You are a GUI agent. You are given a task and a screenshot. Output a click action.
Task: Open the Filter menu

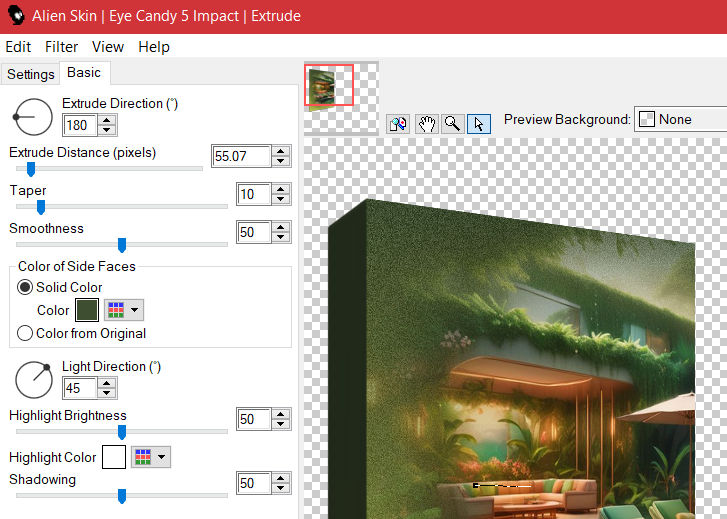(x=61, y=47)
